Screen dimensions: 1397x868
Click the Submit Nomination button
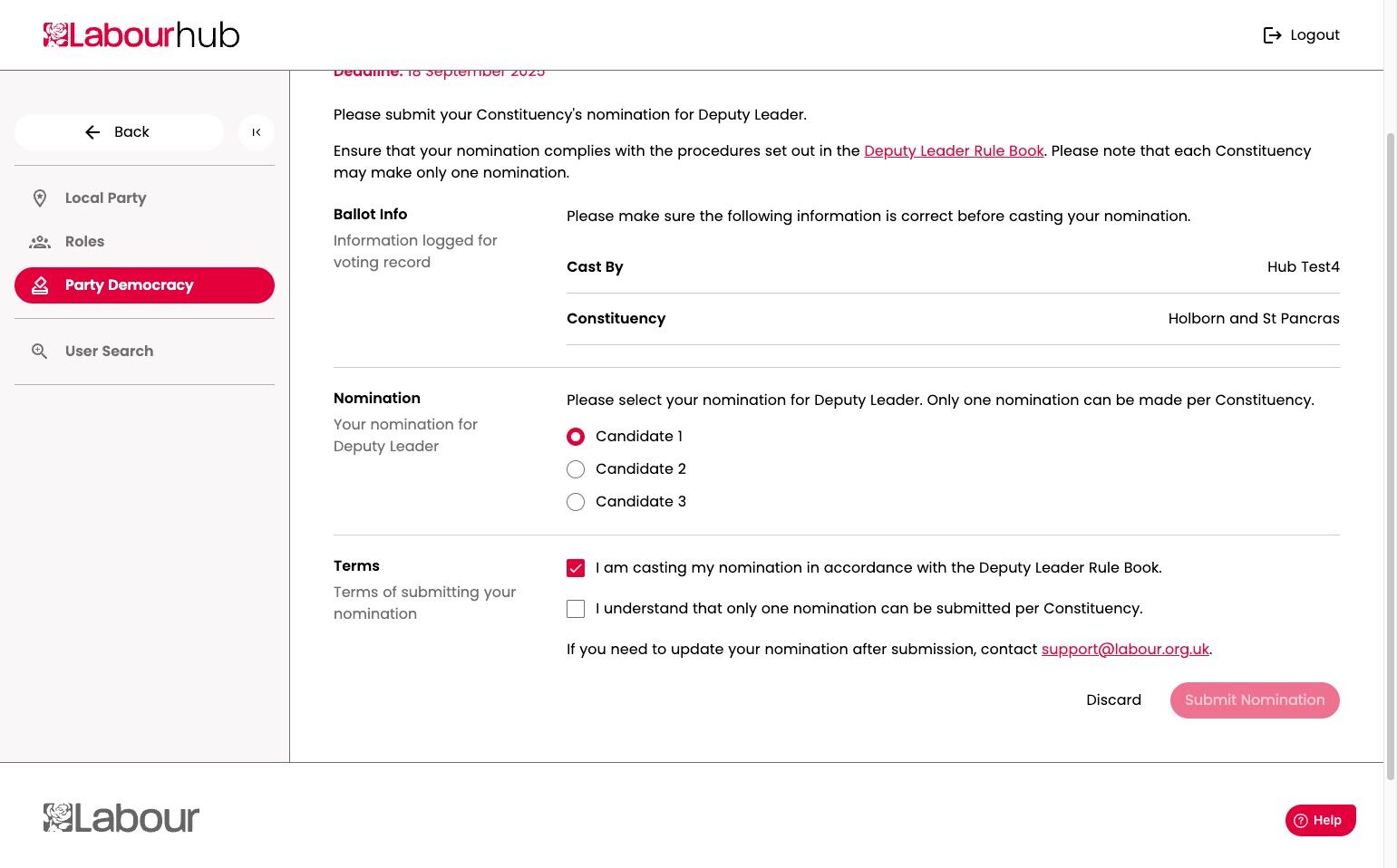pos(1255,700)
